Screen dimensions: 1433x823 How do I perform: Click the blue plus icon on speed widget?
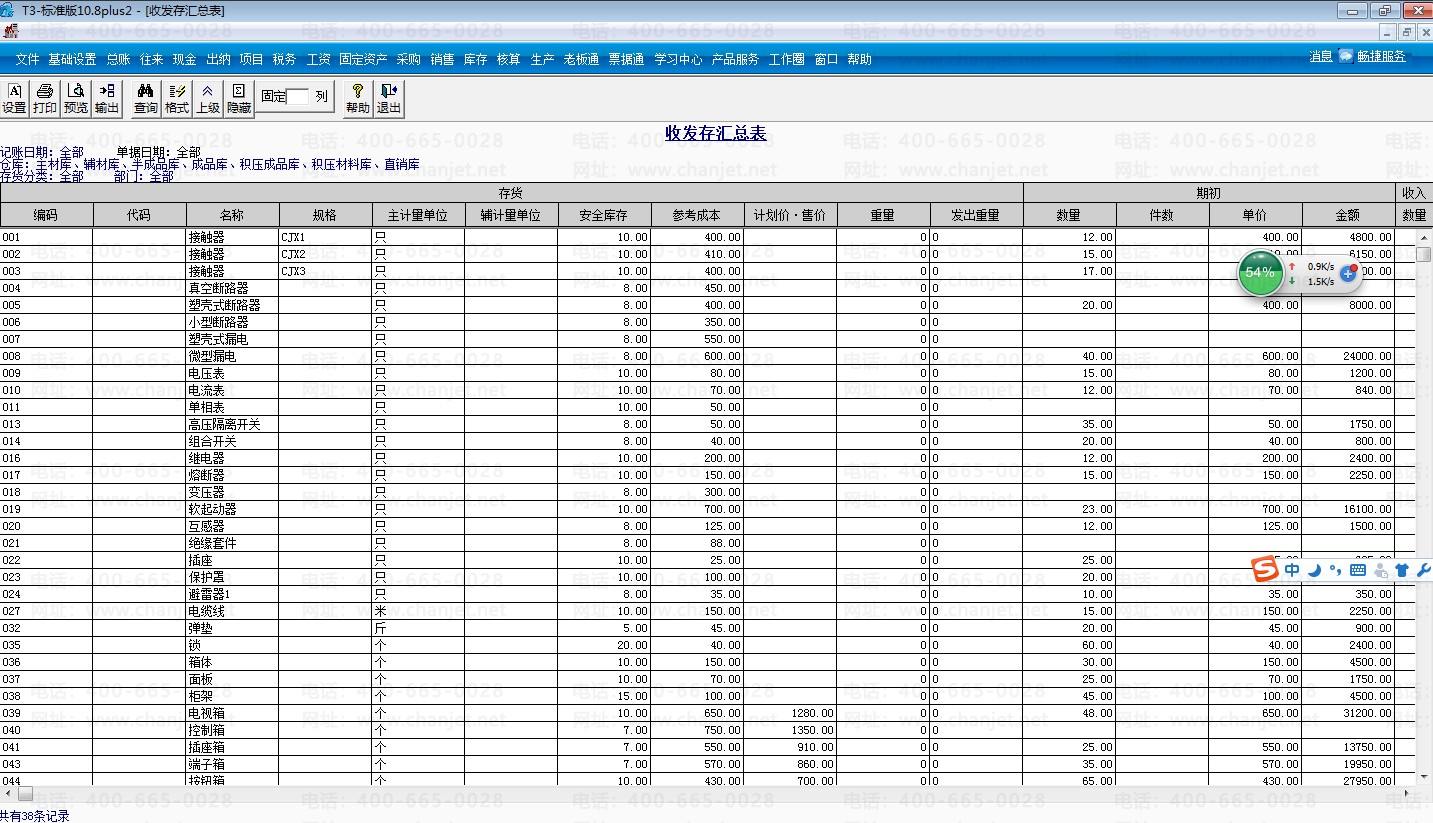1348,273
